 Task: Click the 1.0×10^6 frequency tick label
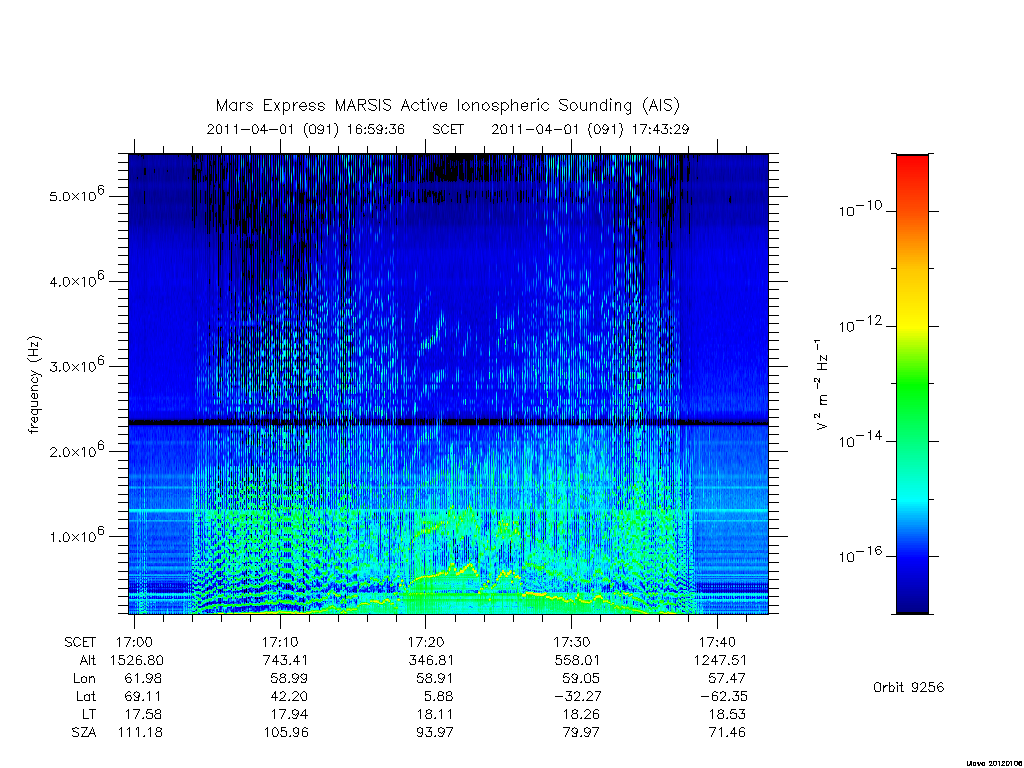76,535
